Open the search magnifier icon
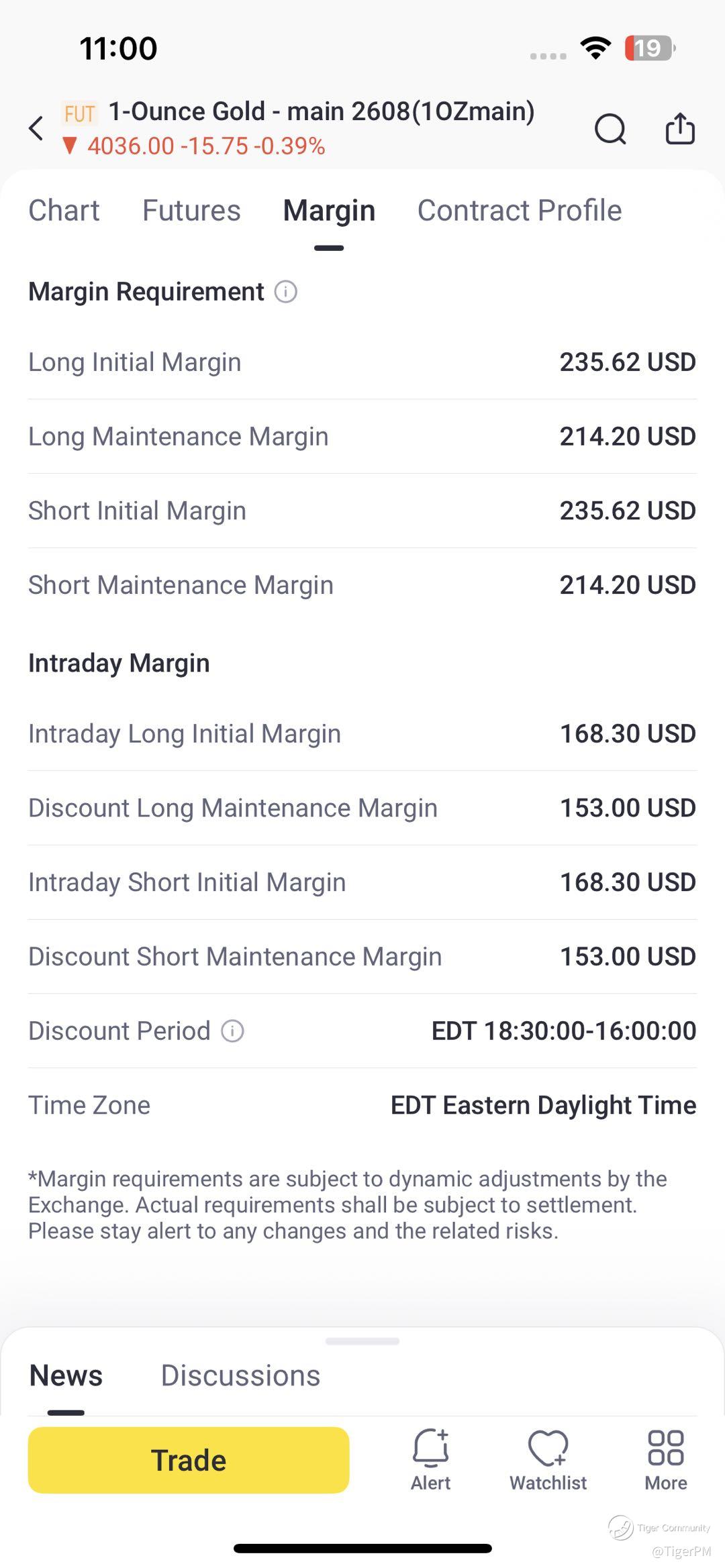The image size is (725, 1568). pos(610,129)
